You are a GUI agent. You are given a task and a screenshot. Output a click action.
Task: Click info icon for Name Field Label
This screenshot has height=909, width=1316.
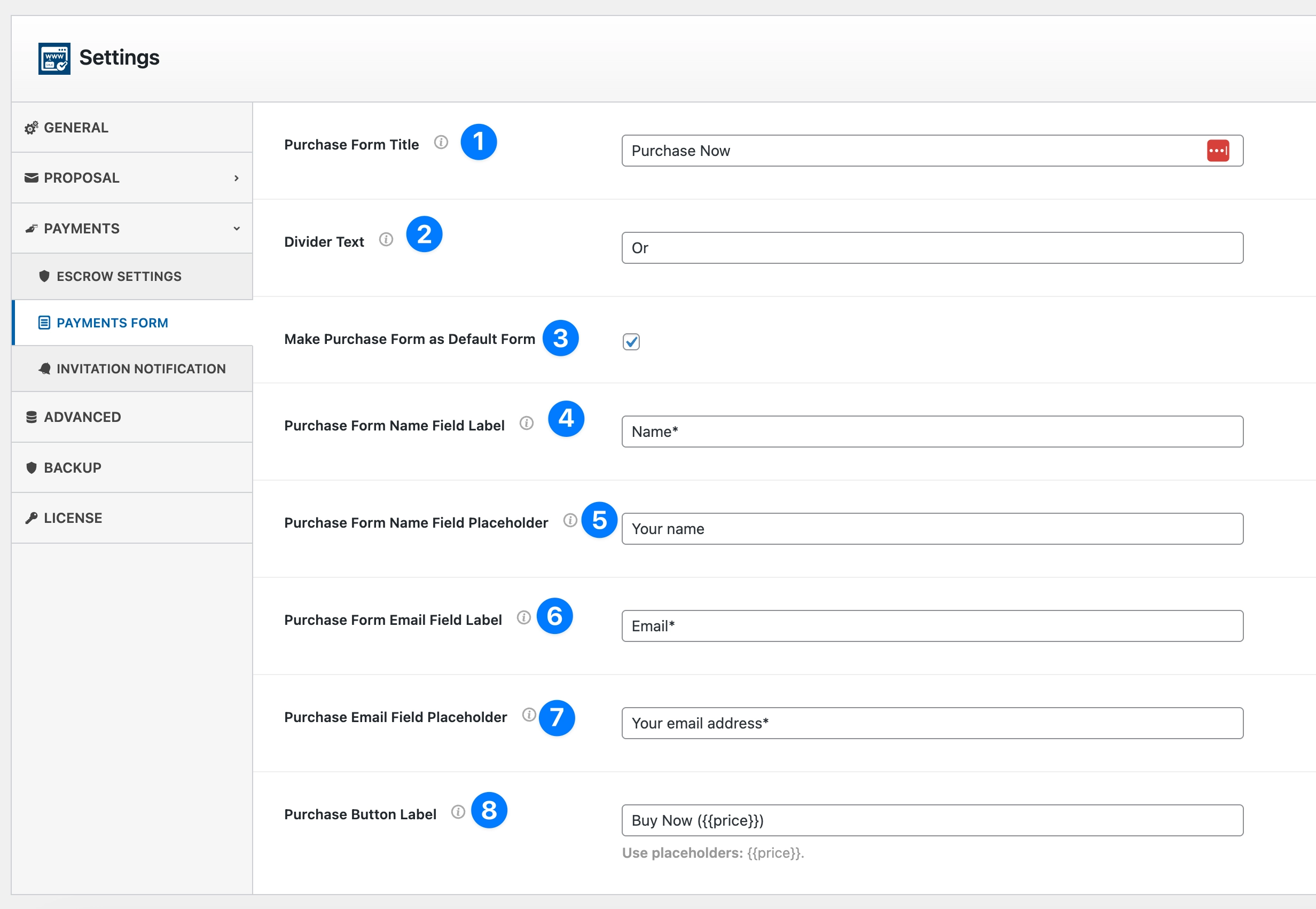point(526,423)
